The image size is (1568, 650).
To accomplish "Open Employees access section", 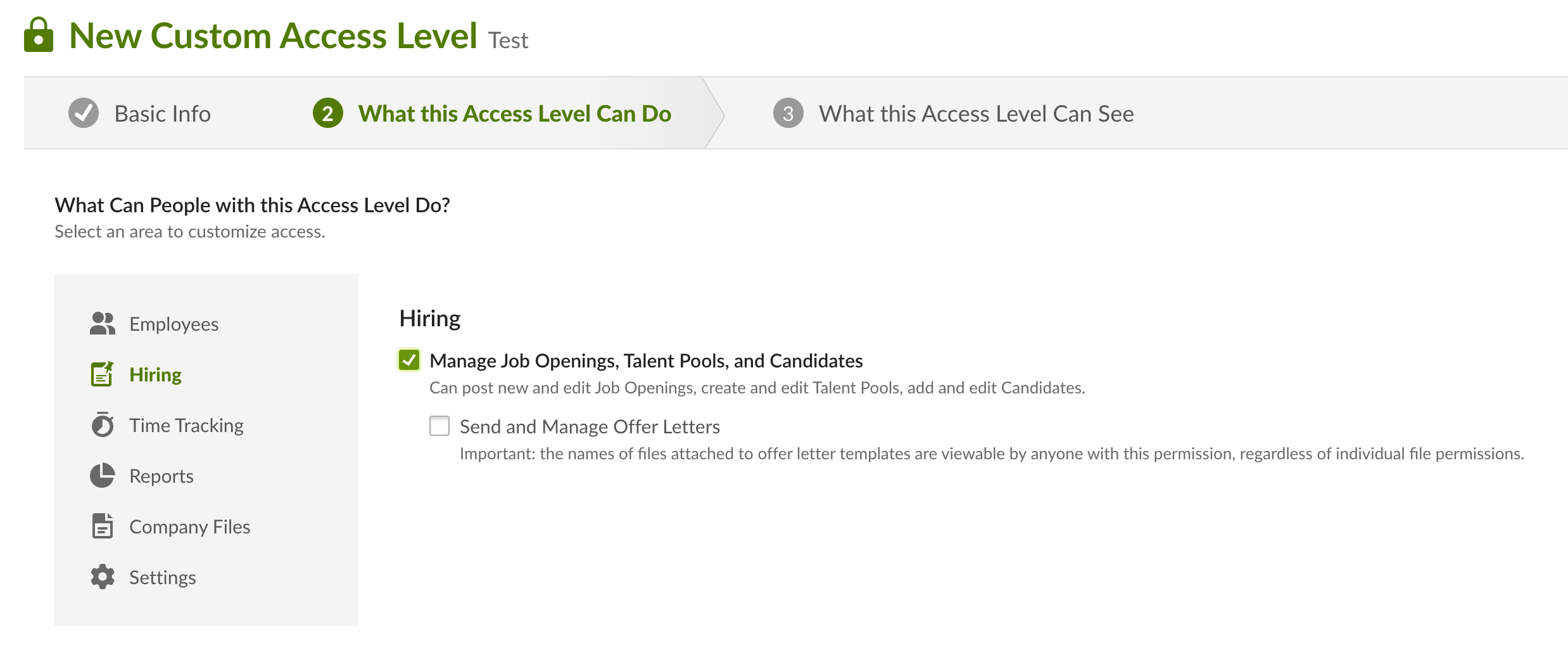I will [x=174, y=324].
